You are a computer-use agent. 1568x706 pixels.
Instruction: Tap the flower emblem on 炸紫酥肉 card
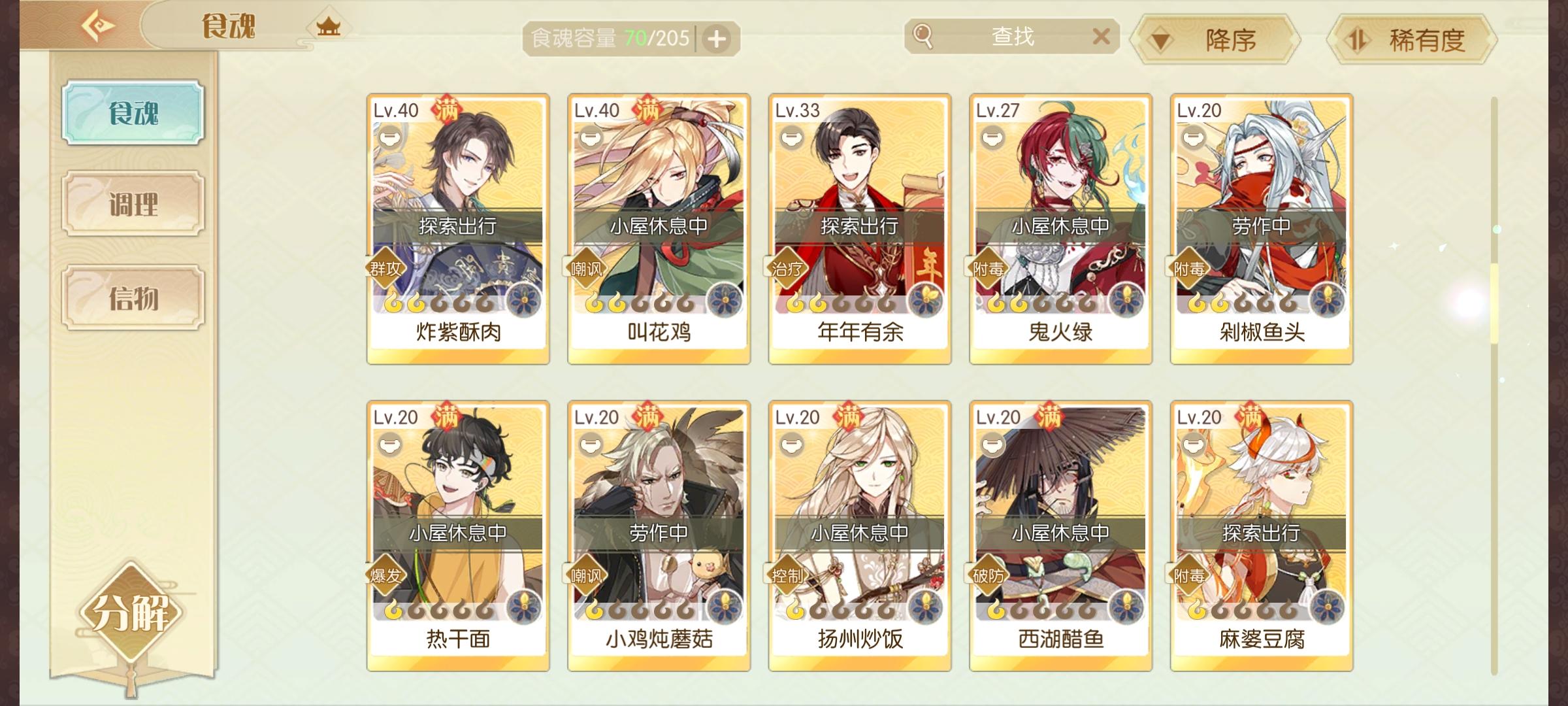(x=524, y=301)
